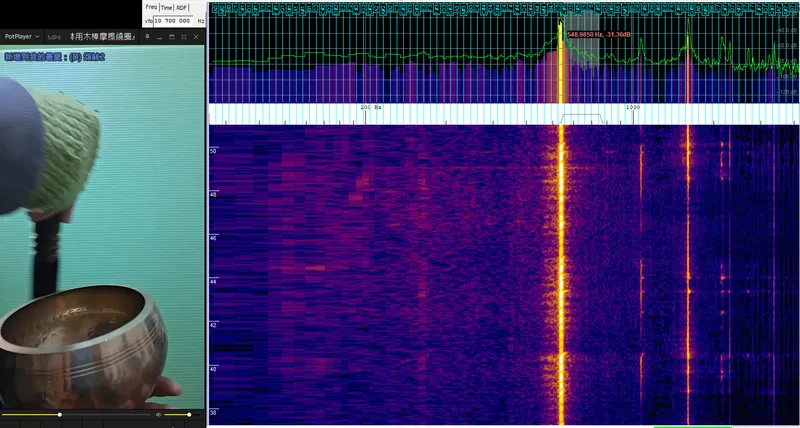
Task: Pin PotPlayer window always on top
Action: click(x=147, y=37)
